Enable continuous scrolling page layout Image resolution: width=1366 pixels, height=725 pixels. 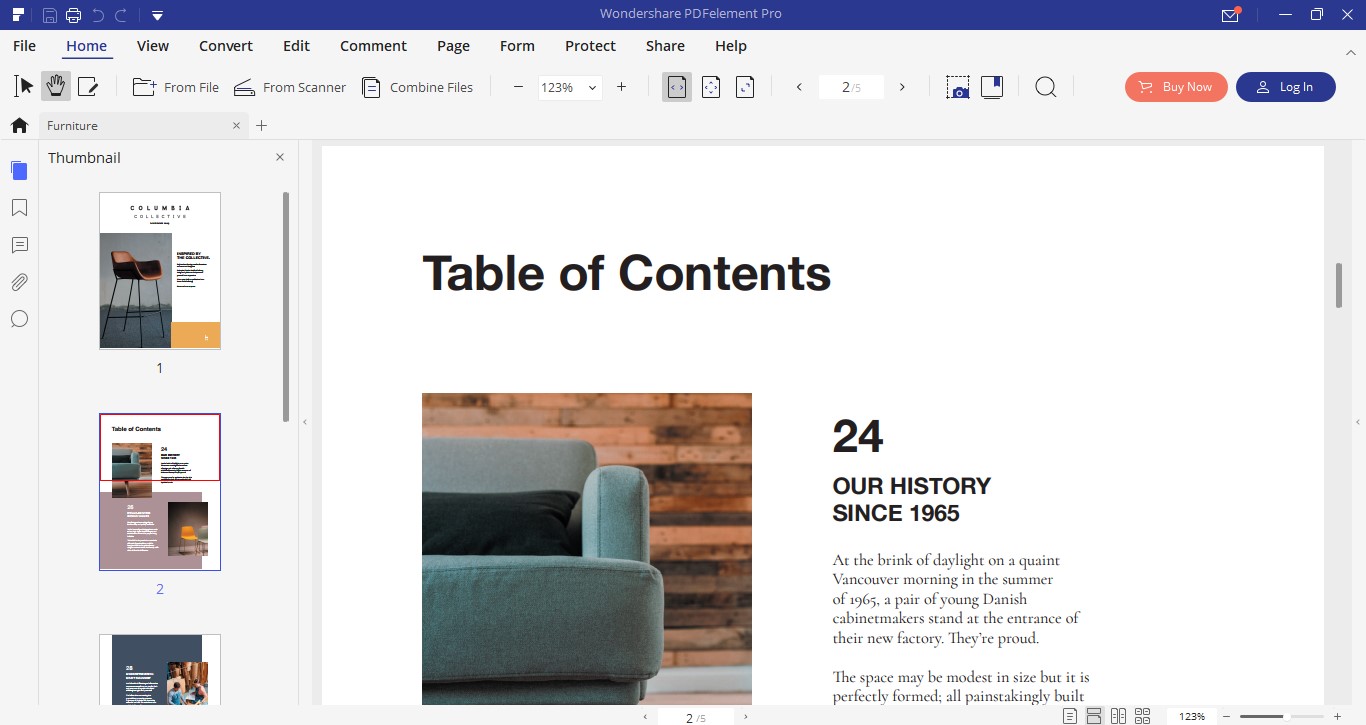click(1094, 716)
